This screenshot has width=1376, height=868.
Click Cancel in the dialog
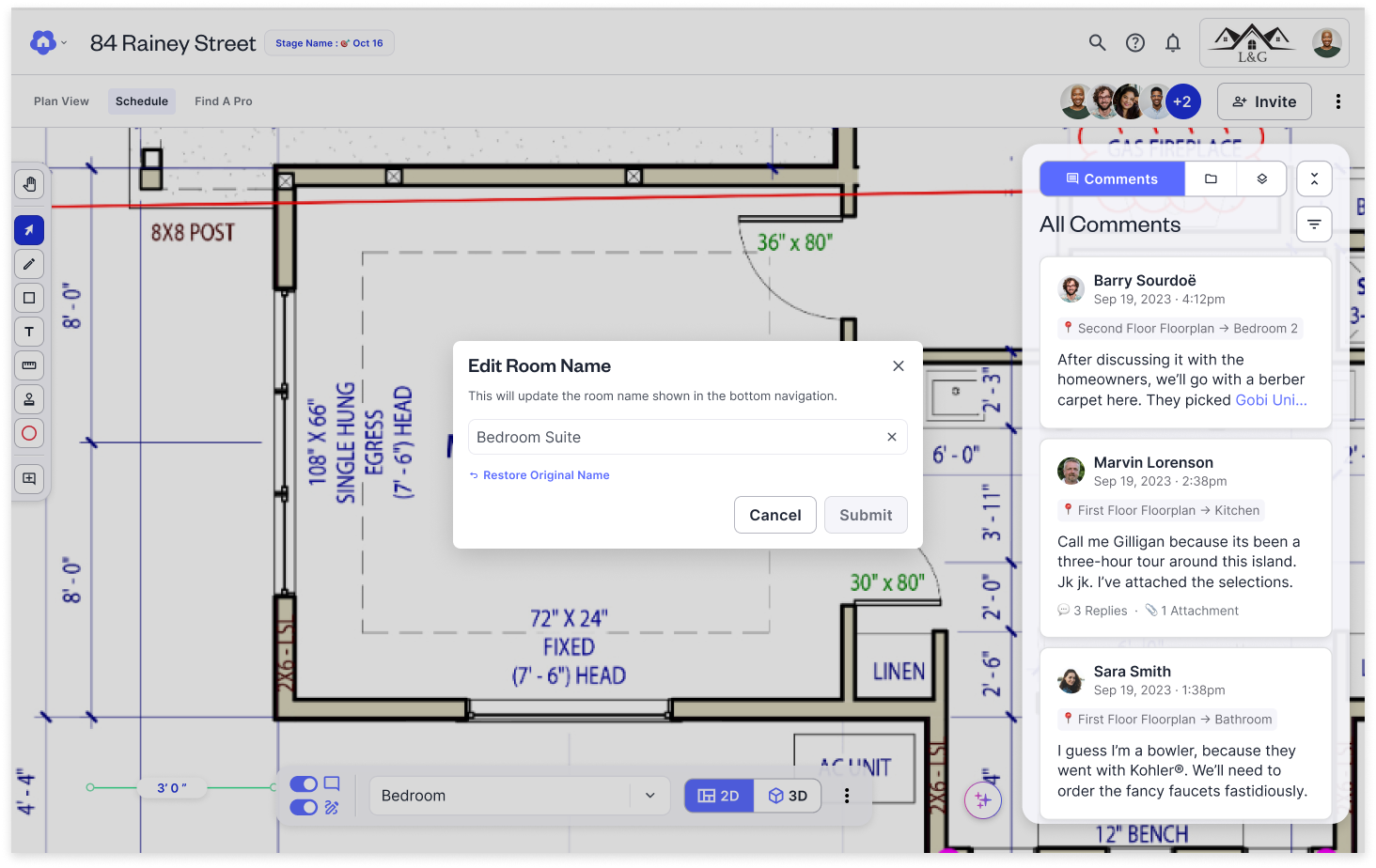[x=775, y=515]
